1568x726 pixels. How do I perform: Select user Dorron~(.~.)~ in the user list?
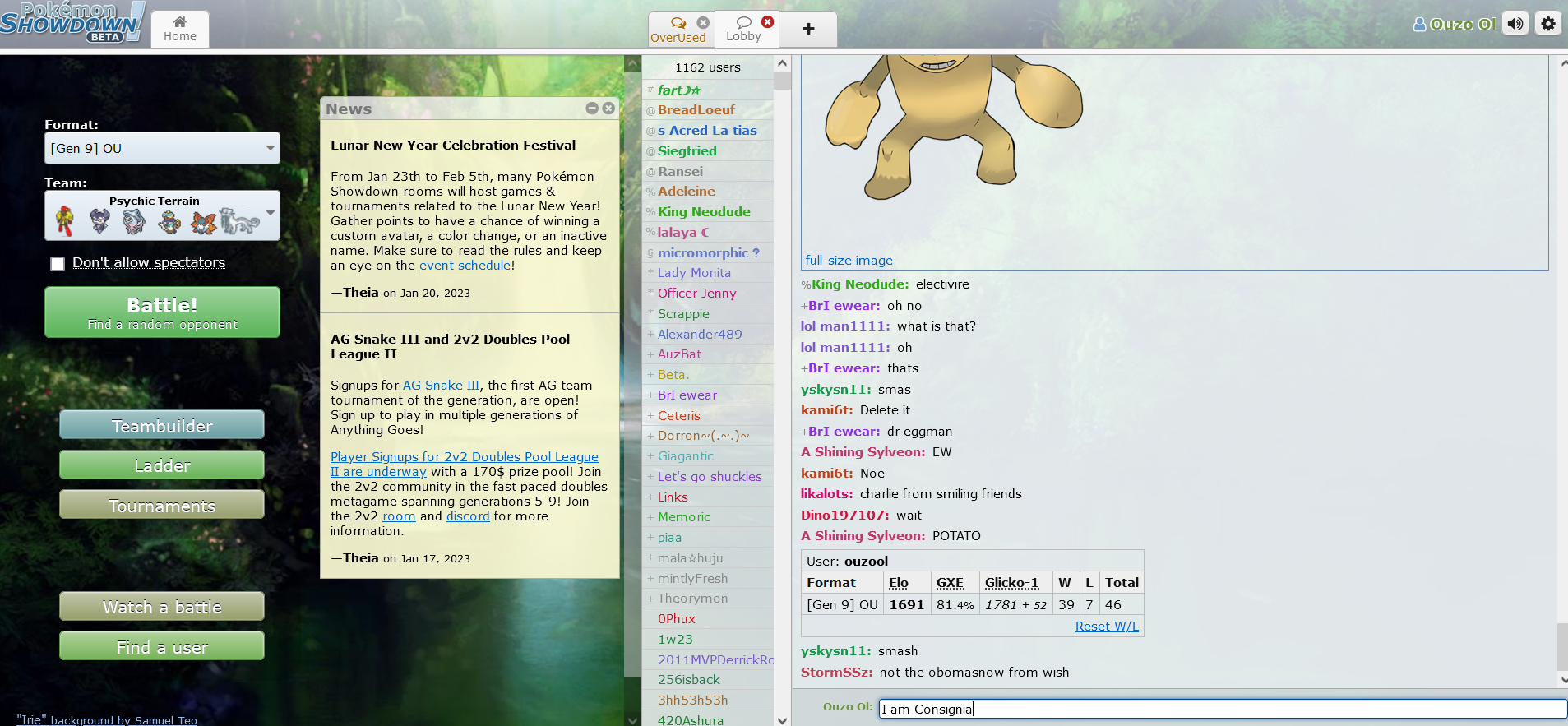(x=708, y=436)
